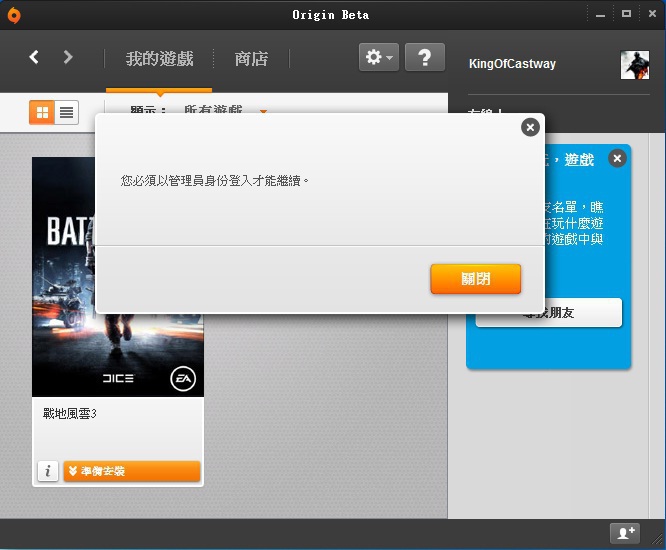Open the gear settings dropdown
The width and height of the screenshot is (666, 550).
(x=379, y=57)
